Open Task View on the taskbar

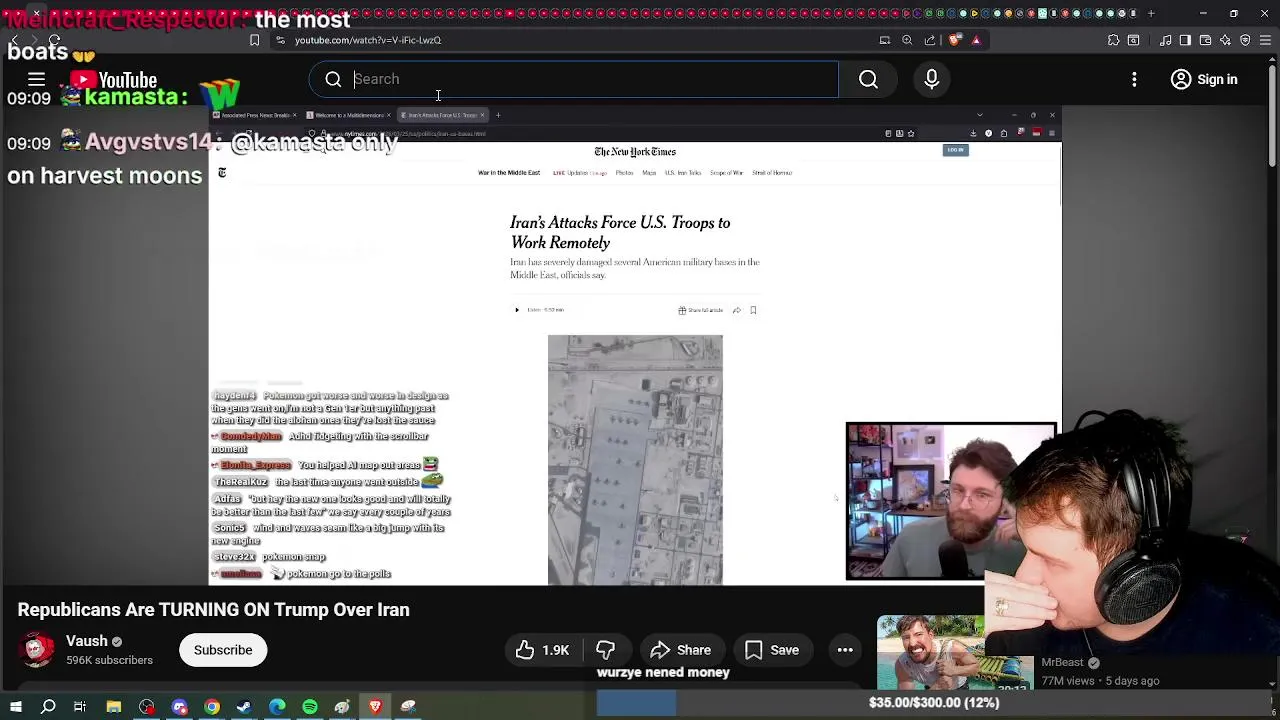pyautogui.click(x=80, y=707)
